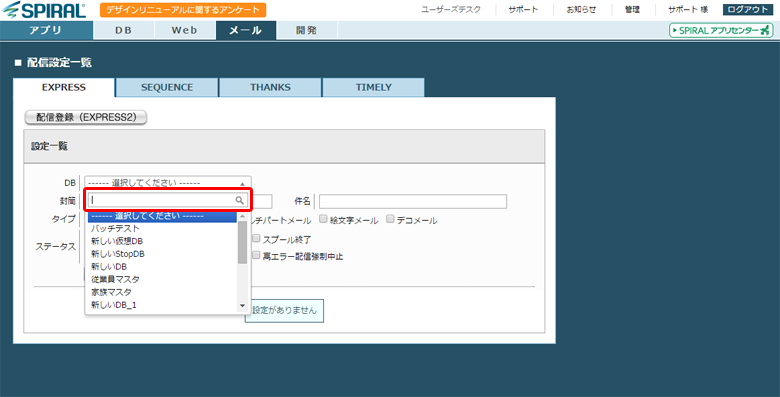Choose 新しいDB_1 from the list

162,305
